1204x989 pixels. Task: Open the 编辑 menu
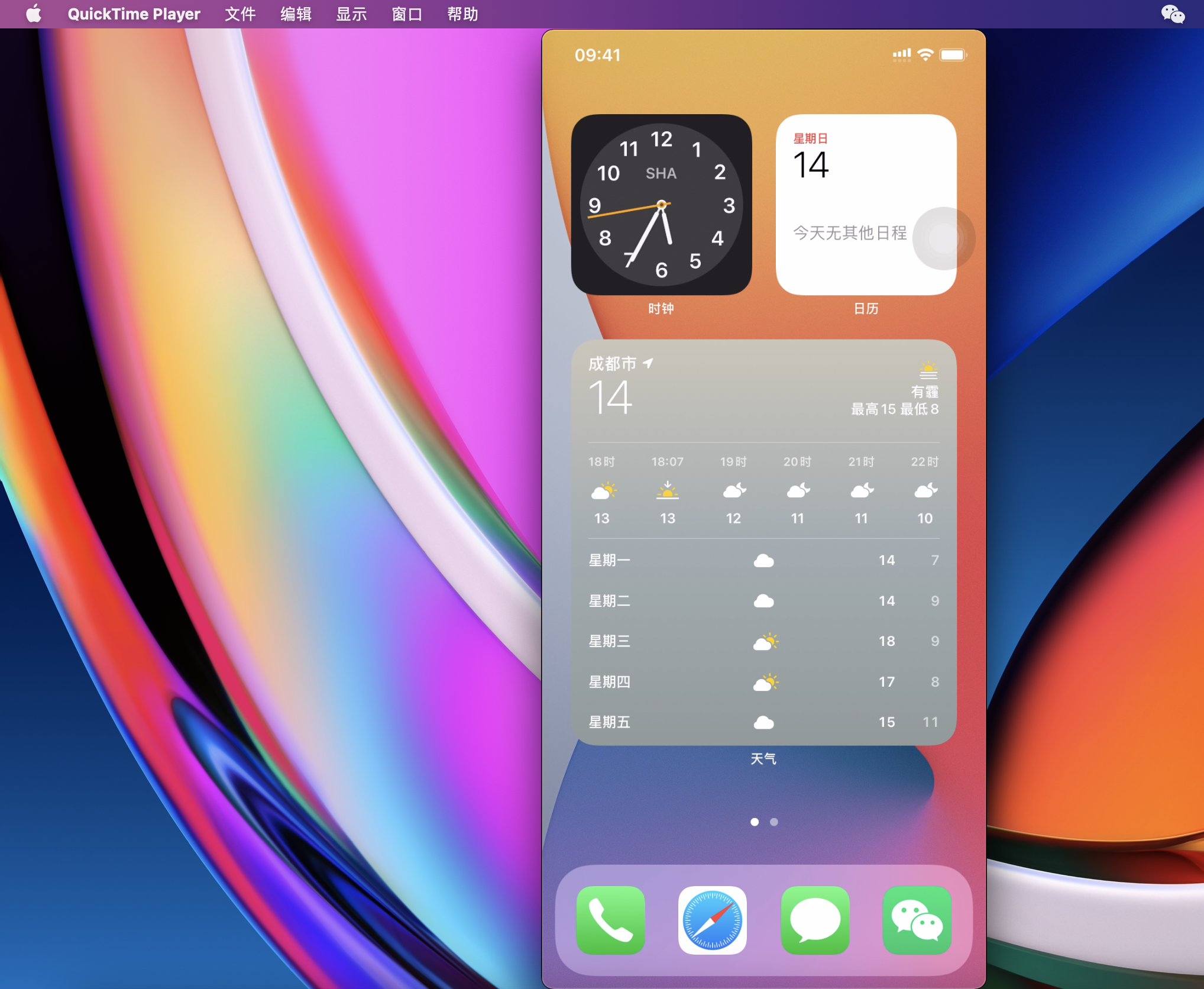296,14
